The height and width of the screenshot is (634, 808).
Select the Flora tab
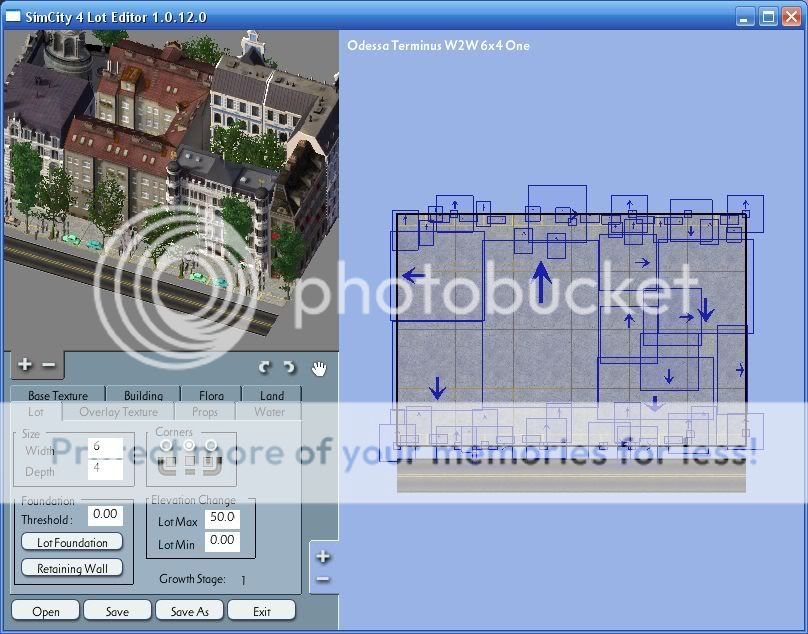pos(211,395)
